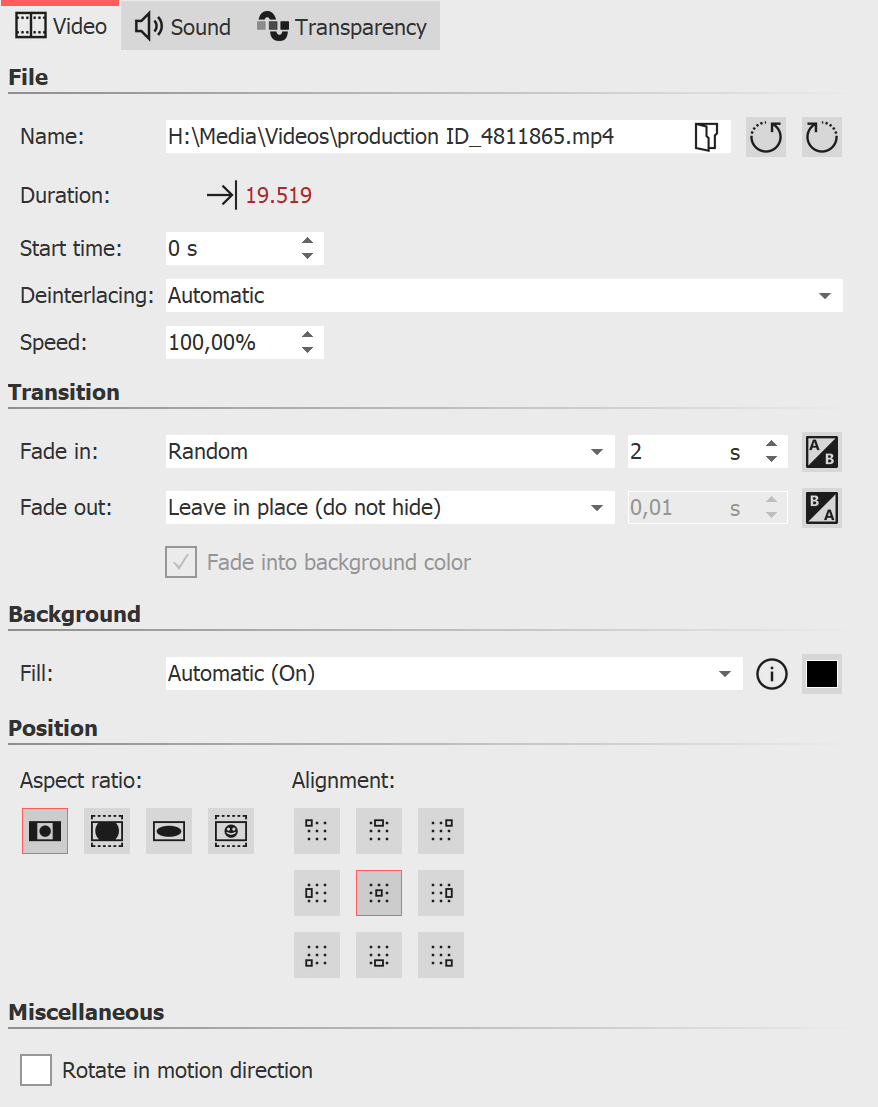
Task: Click the rotate counterclockwise icon
Action: (765, 137)
